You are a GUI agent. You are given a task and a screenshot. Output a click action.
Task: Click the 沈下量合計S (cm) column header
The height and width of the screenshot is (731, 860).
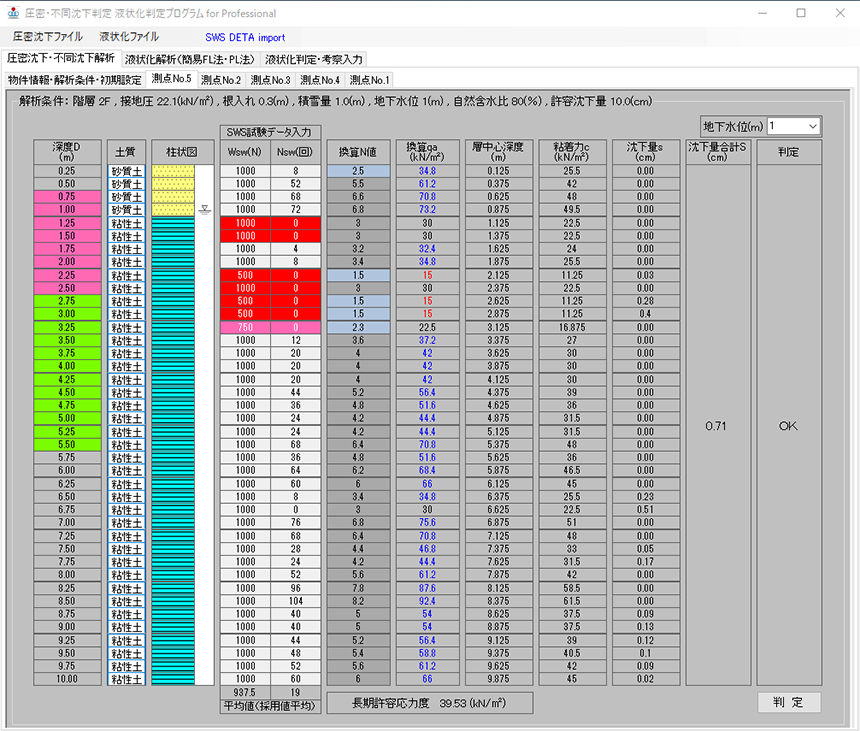pyautogui.click(x=718, y=152)
